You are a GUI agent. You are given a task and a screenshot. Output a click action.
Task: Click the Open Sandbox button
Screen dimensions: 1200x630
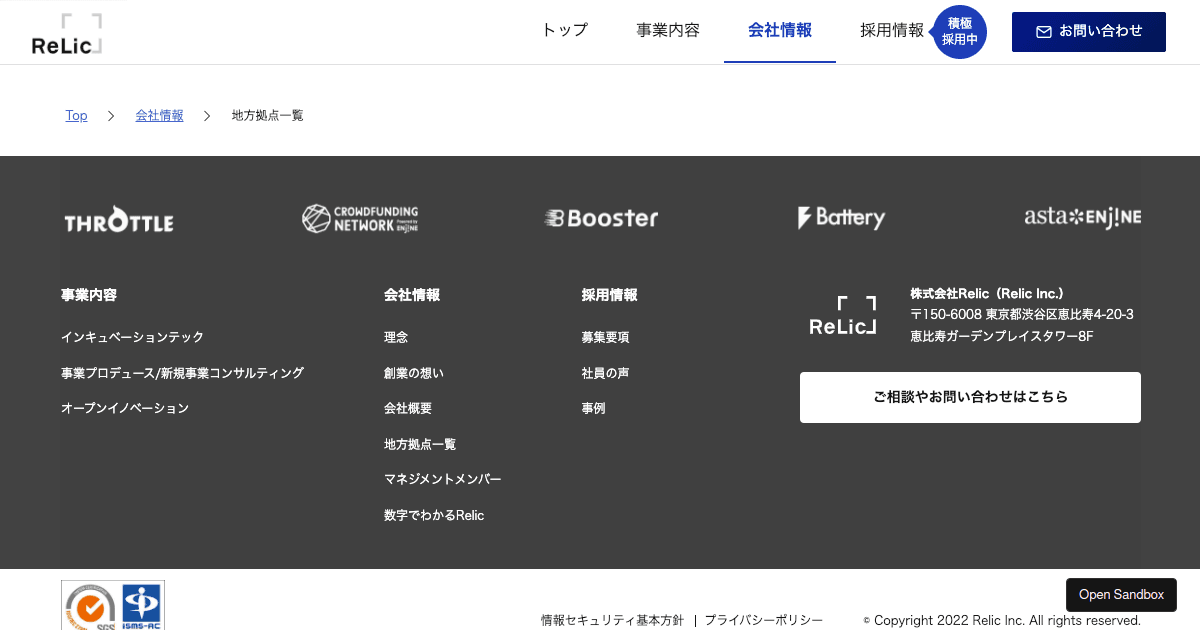coord(1121,595)
